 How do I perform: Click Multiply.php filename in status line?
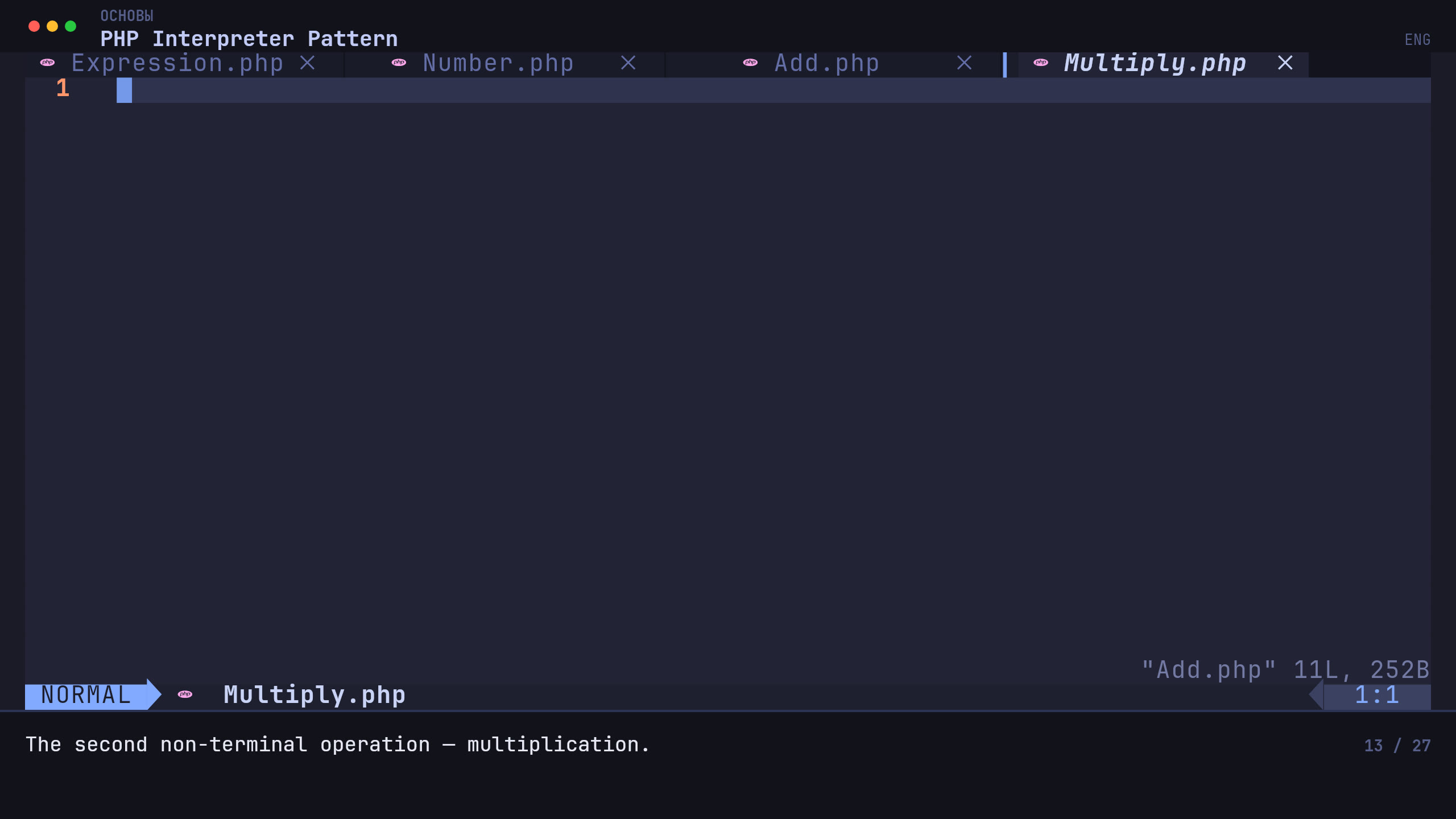(315, 694)
